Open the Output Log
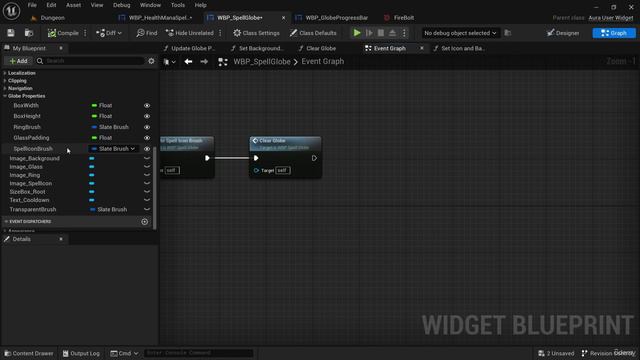Image resolution: width=640 pixels, height=360 pixels. 81,353
